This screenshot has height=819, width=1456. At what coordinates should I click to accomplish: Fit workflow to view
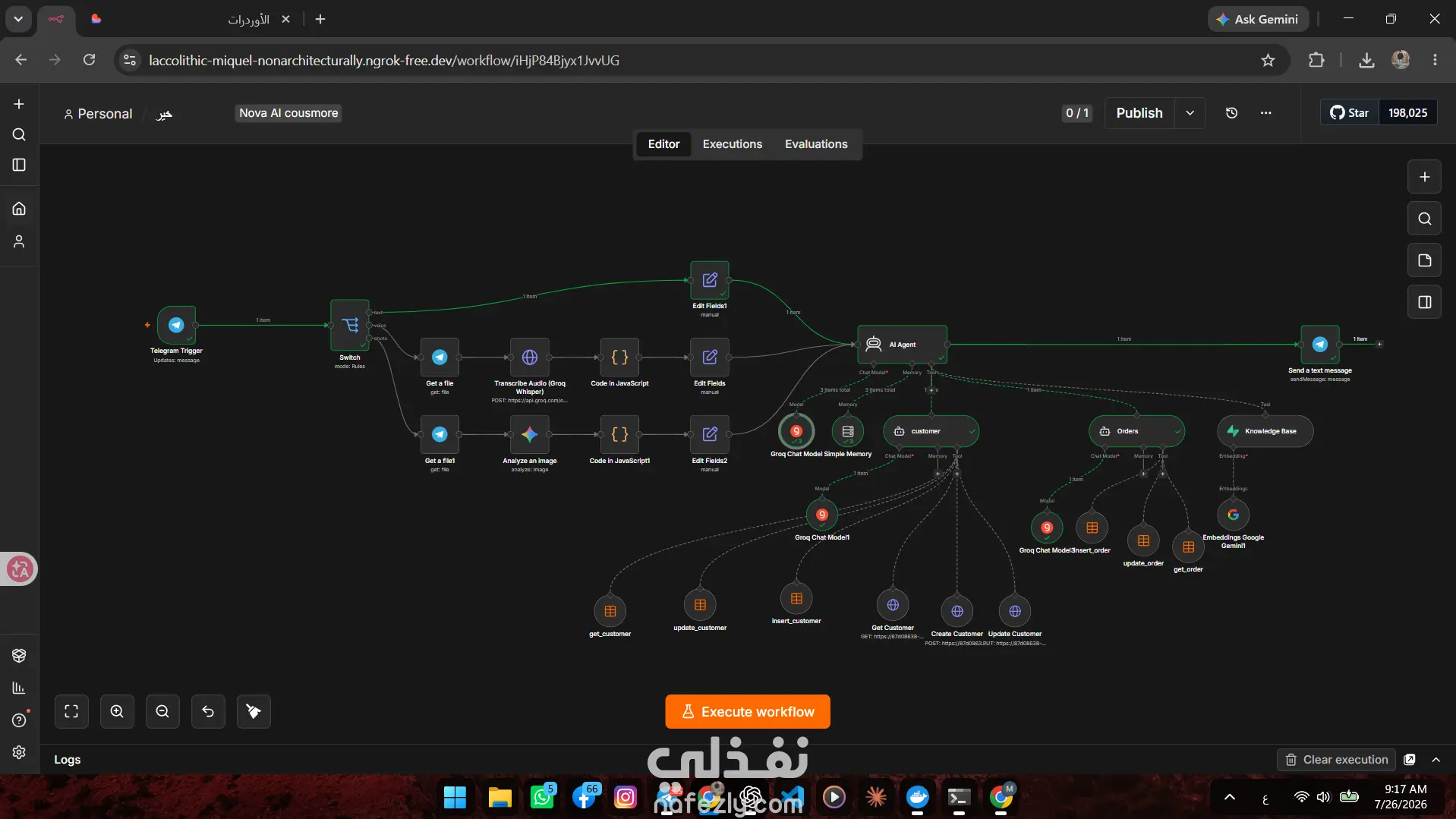[71, 711]
